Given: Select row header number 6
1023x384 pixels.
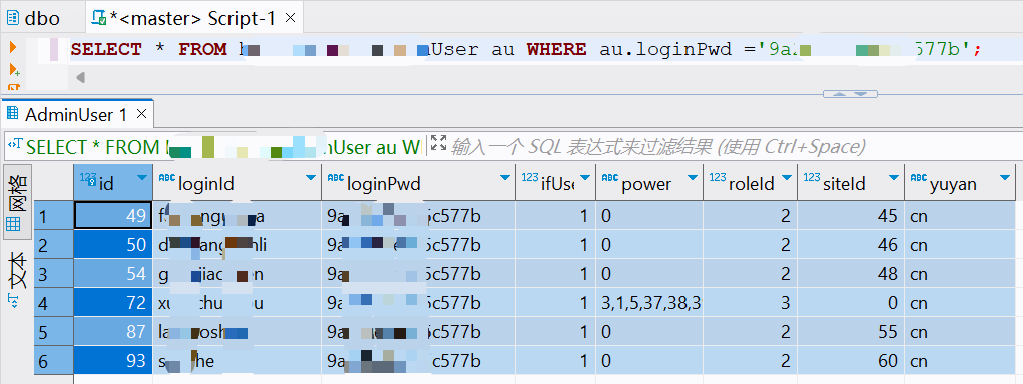Looking at the screenshot, I should pos(53,361).
